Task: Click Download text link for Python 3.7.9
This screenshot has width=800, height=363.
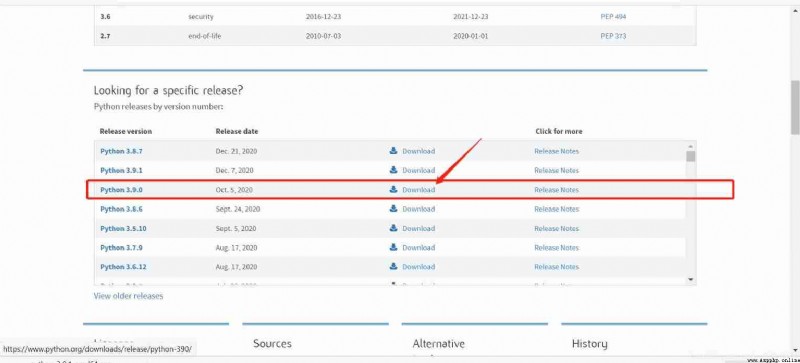Action: pyautogui.click(x=419, y=248)
